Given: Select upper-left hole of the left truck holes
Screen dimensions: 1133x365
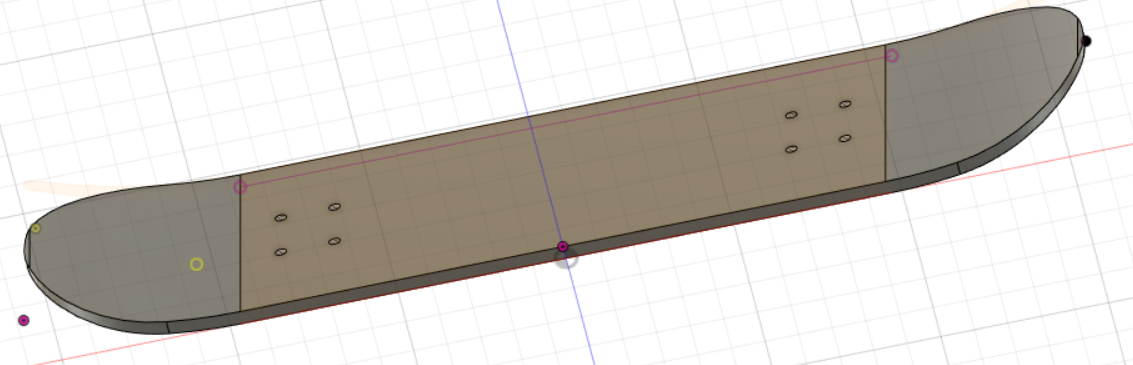Looking at the screenshot, I should [281, 218].
